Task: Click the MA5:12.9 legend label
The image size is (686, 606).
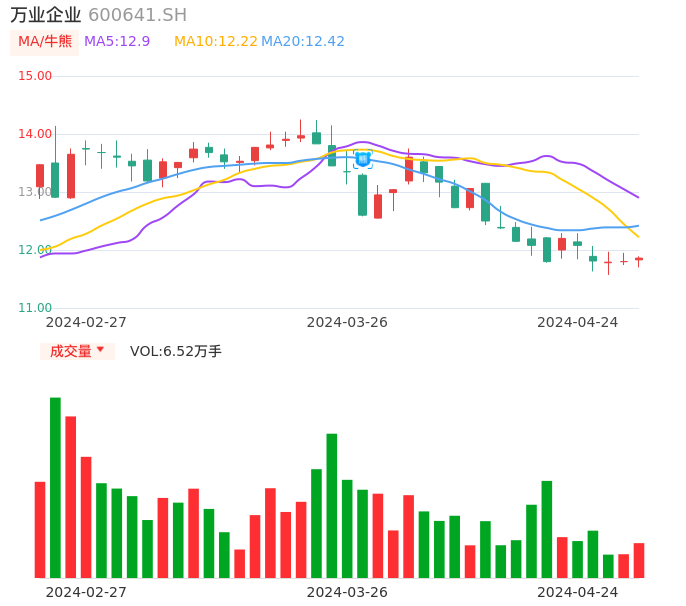Action: coord(117,42)
